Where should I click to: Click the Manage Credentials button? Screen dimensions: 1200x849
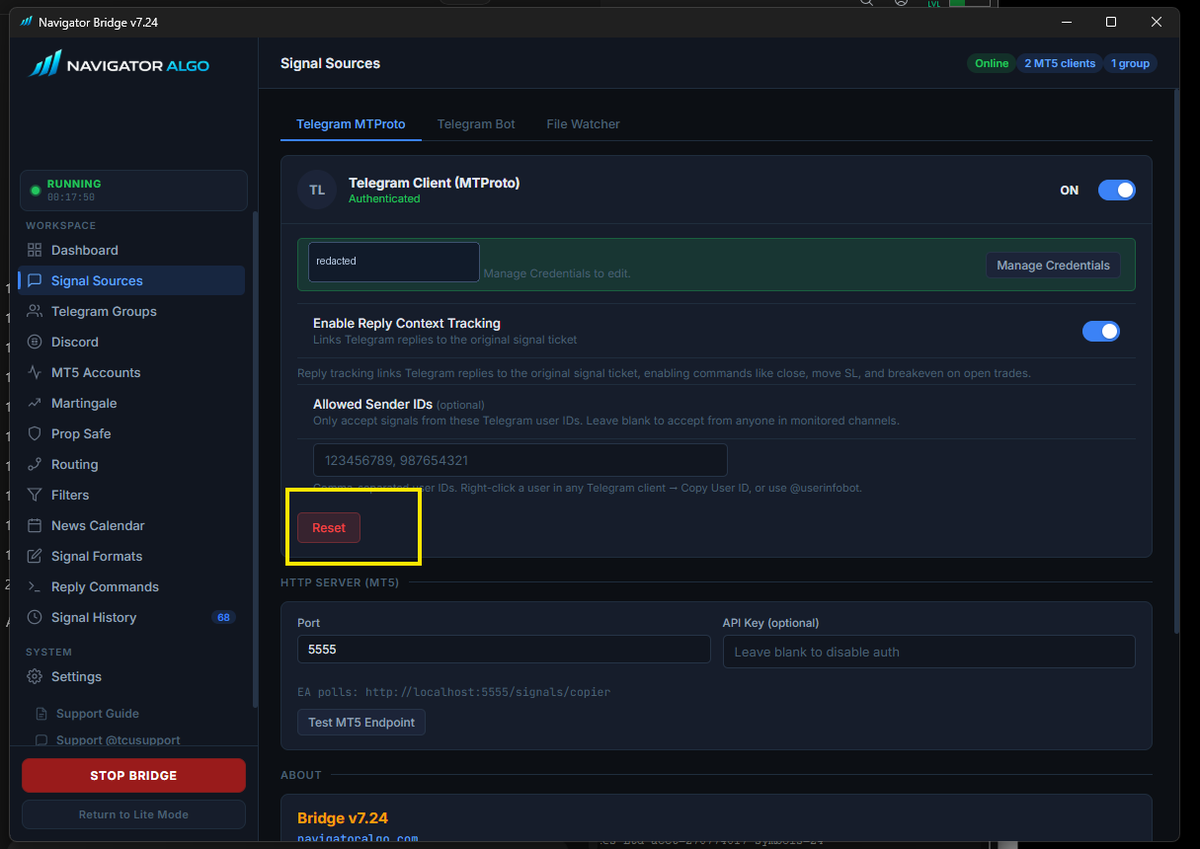(x=1053, y=265)
